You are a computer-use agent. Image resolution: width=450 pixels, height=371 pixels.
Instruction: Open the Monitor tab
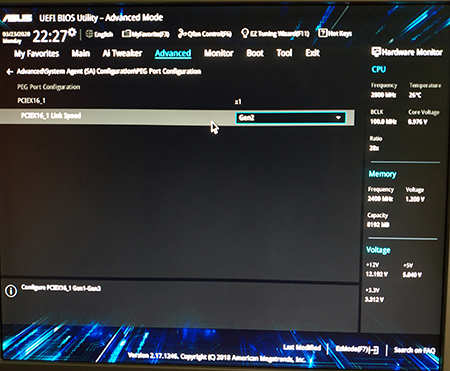pos(219,53)
